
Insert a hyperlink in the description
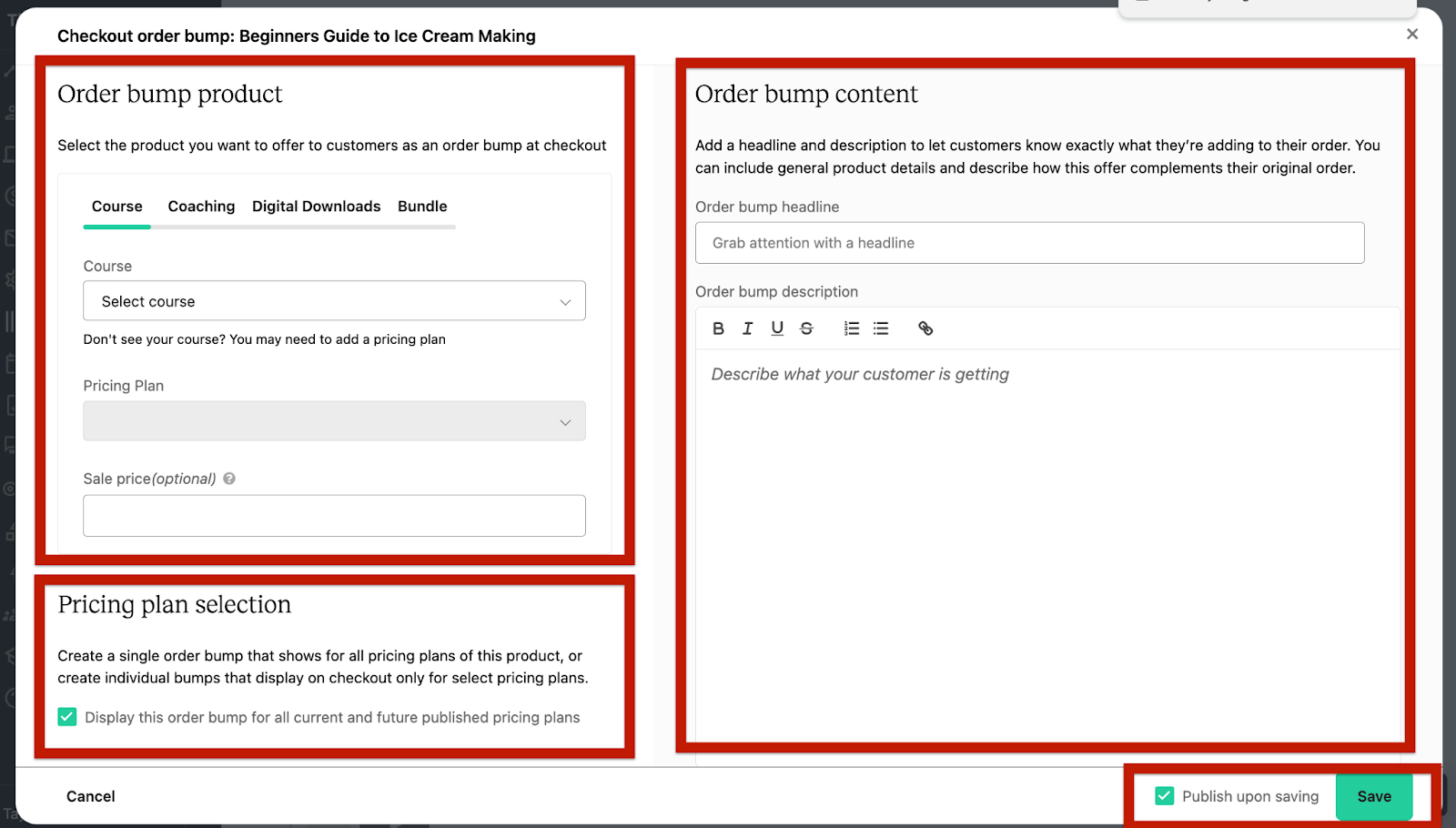tap(925, 328)
